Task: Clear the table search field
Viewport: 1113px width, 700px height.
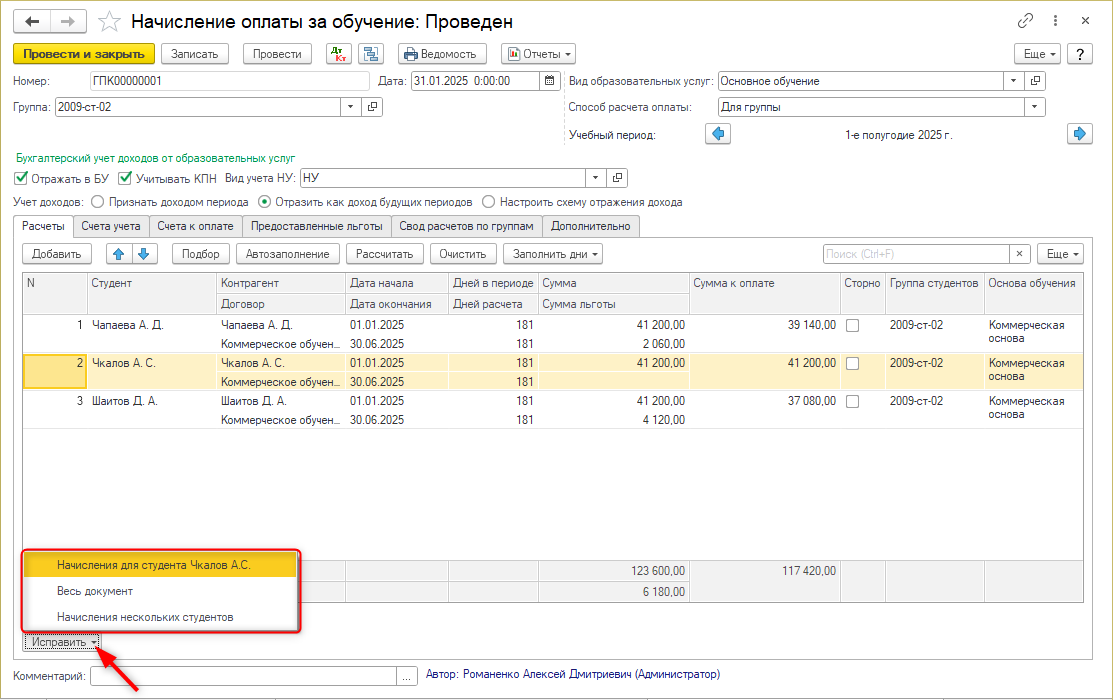Action: [1019, 254]
